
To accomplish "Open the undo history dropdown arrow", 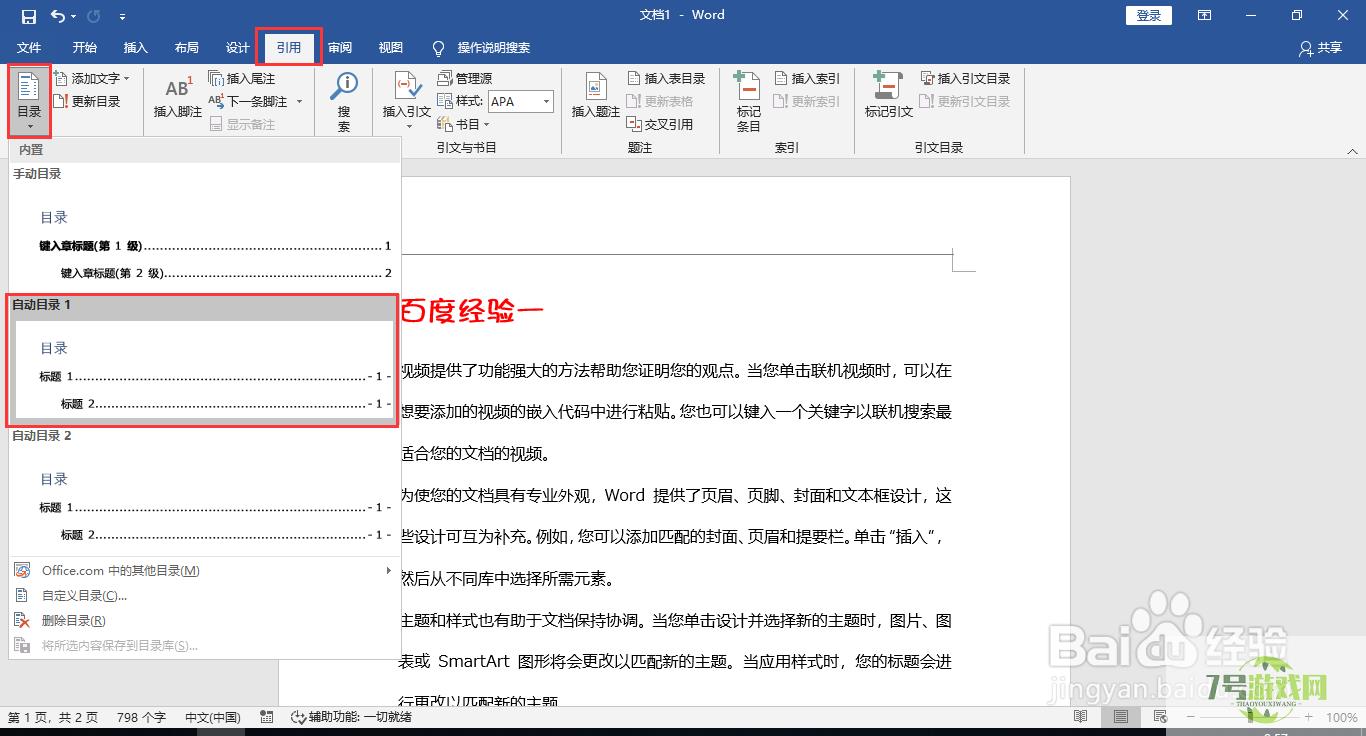I will click(x=75, y=16).
